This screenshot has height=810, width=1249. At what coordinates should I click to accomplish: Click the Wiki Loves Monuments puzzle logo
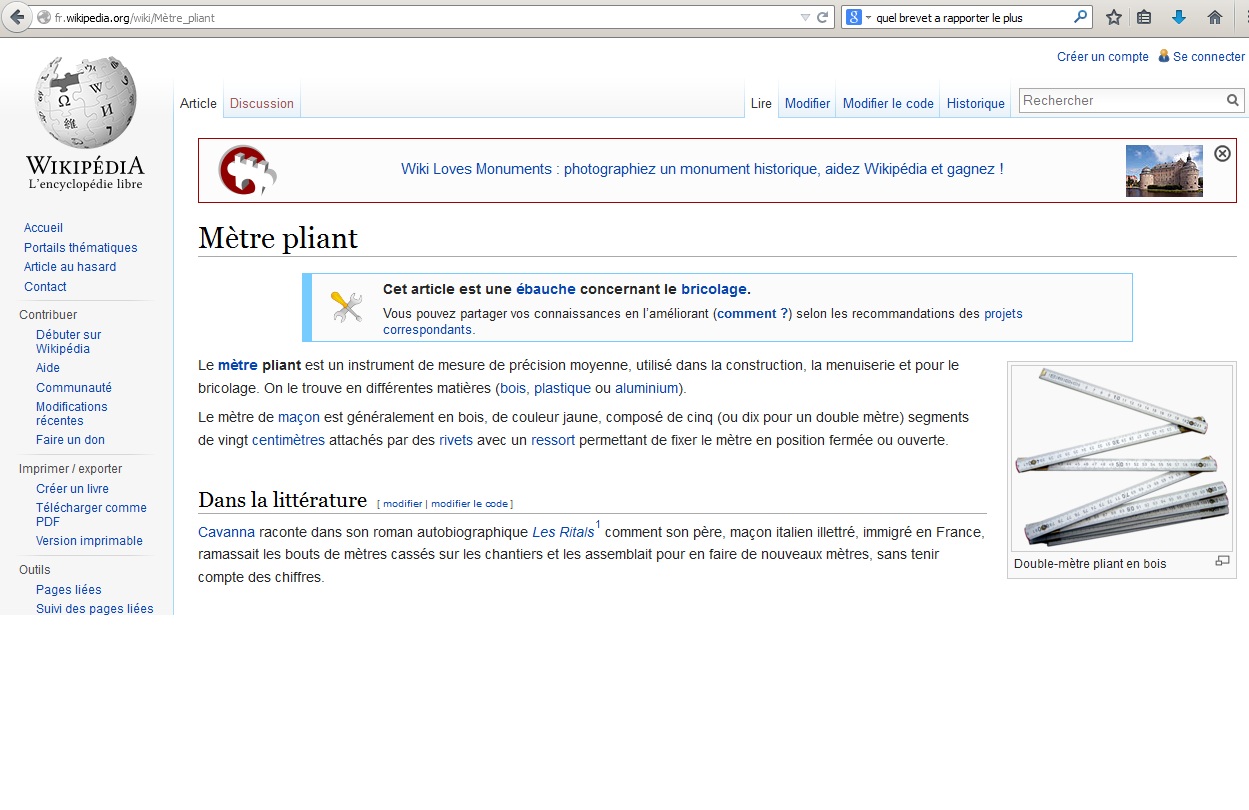(247, 170)
